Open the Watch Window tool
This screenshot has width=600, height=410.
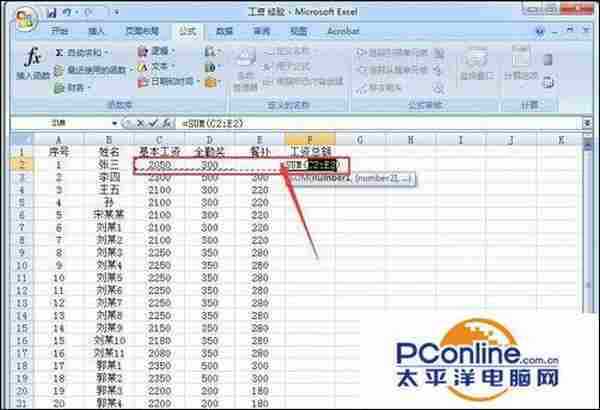pyautogui.click(x=472, y=65)
